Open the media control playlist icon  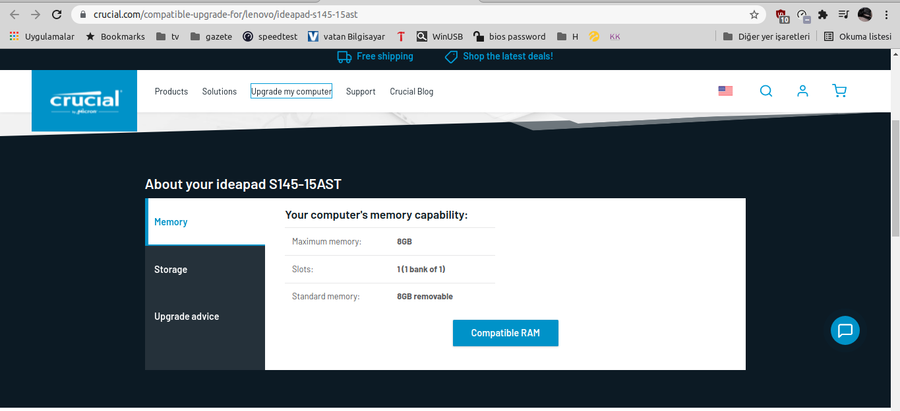[843, 14]
